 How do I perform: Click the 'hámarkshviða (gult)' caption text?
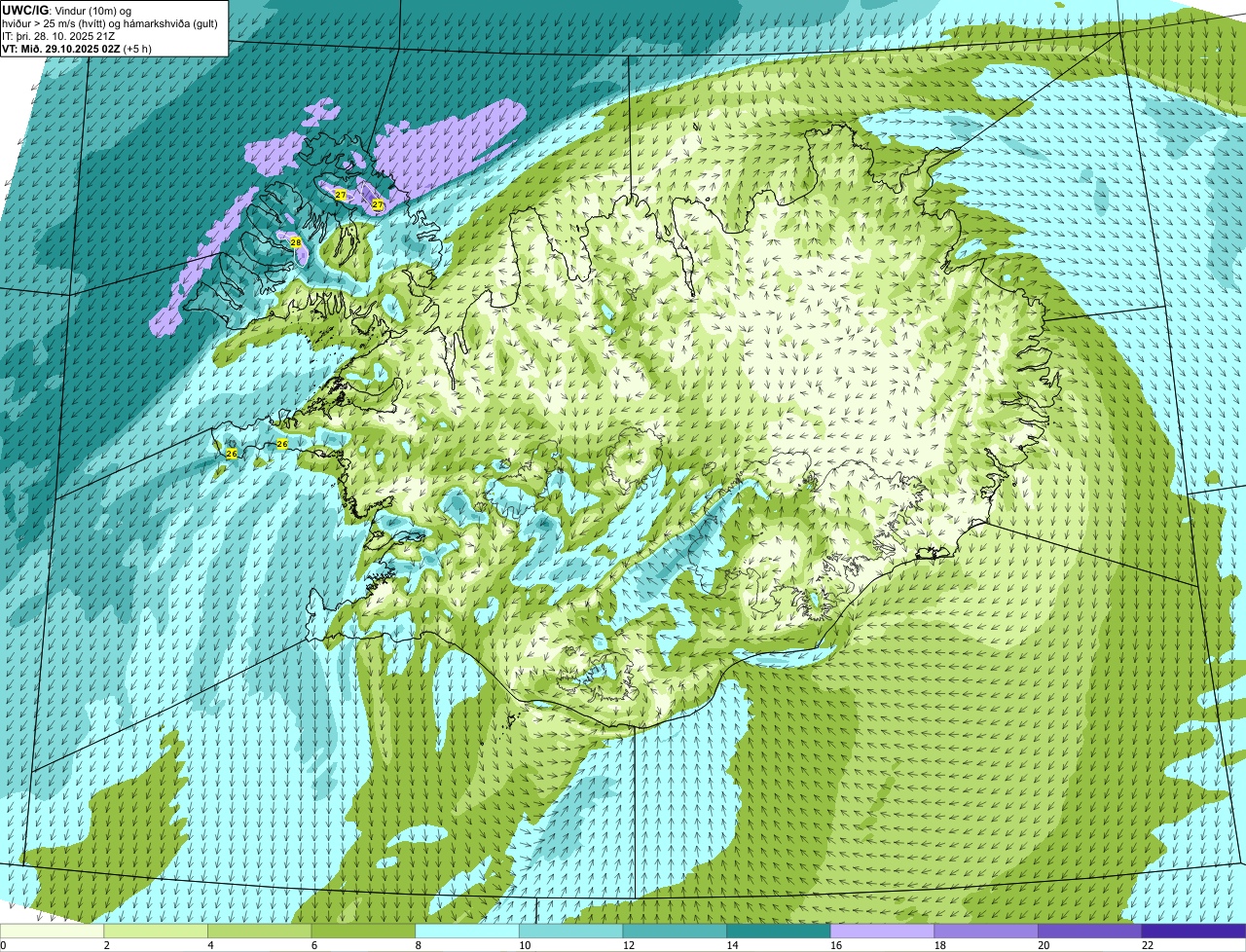click(170, 23)
